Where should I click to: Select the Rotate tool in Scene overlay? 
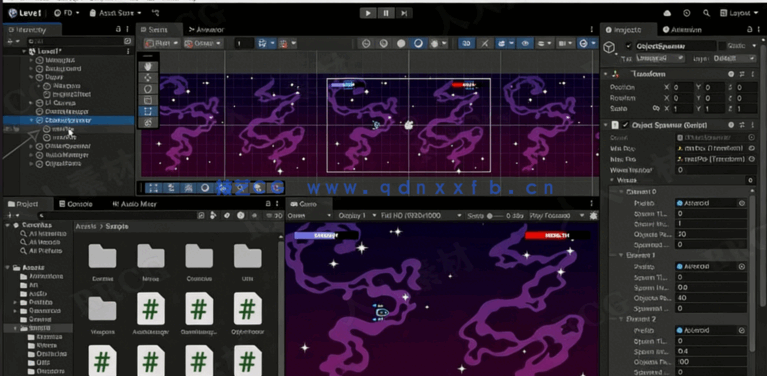[x=149, y=88]
